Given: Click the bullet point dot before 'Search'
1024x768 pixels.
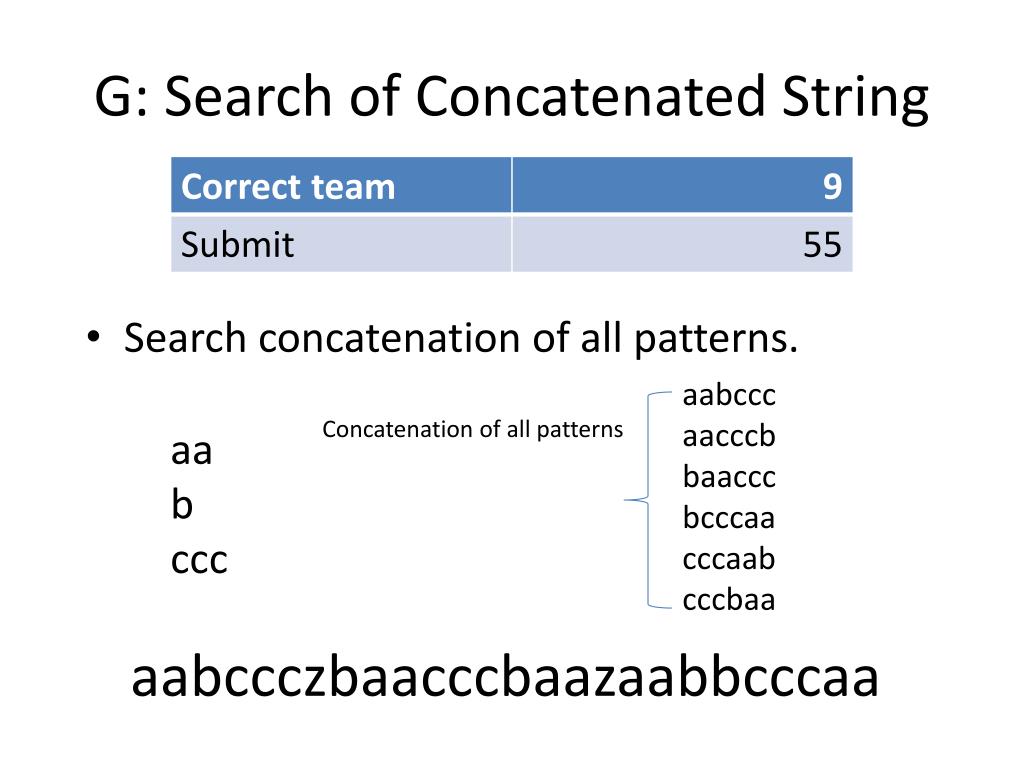Looking at the screenshot, I should (x=93, y=339).
